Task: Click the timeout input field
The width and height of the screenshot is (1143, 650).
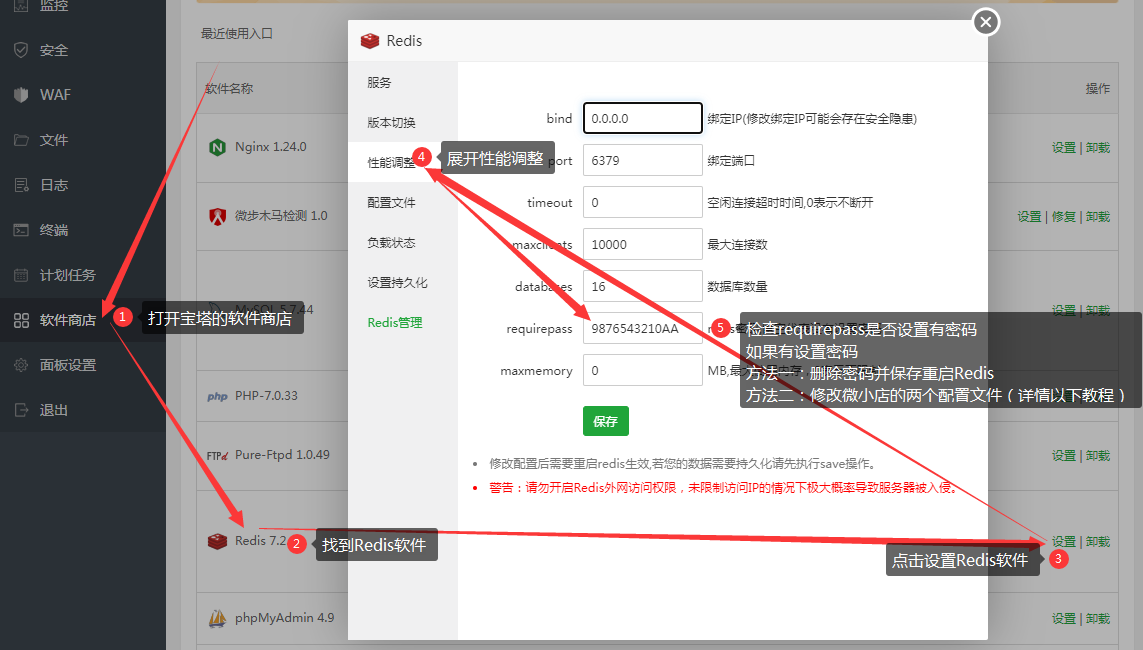Action: (x=642, y=203)
